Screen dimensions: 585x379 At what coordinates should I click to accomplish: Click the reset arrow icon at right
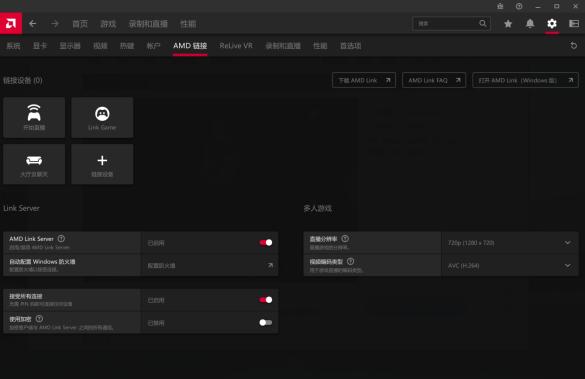pos(574,46)
